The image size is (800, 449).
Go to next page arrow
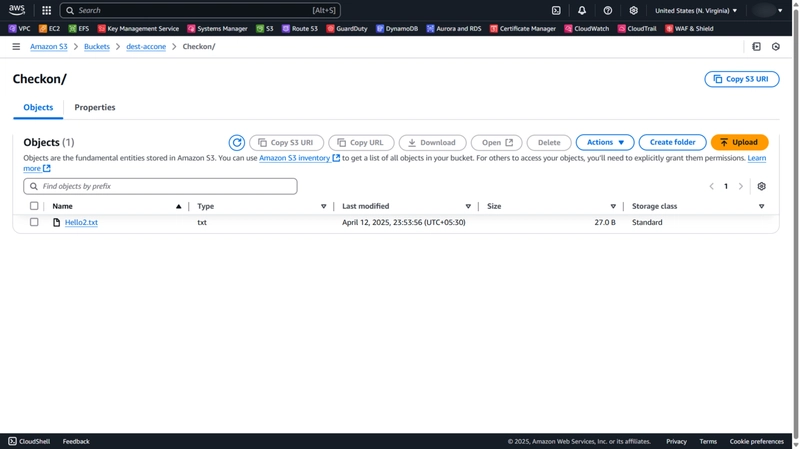(741, 186)
